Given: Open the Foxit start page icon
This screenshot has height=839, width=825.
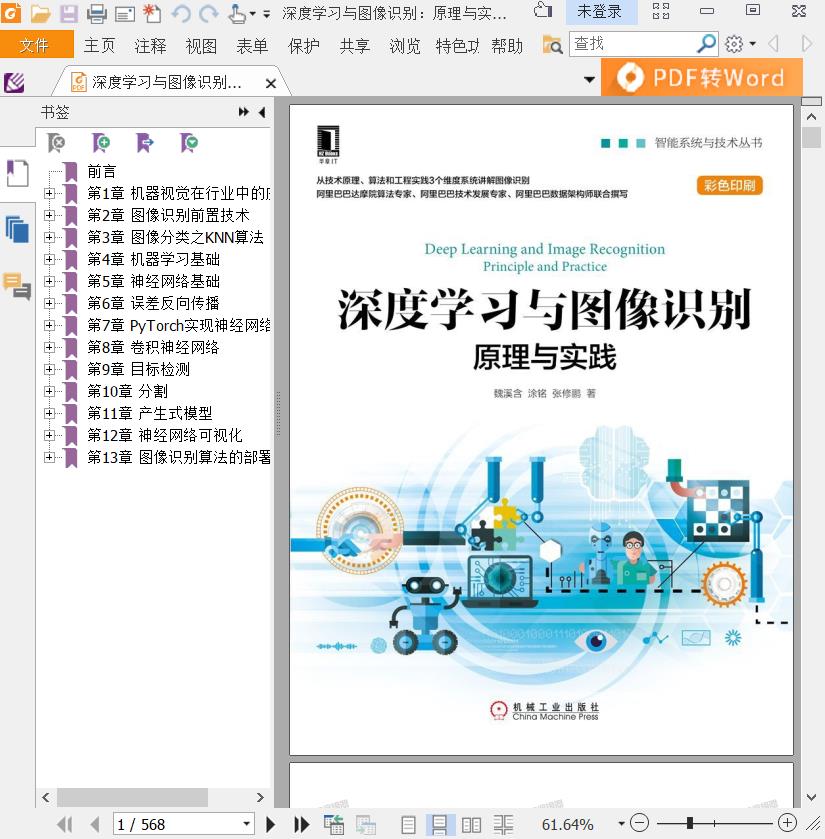Looking at the screenshot, I should [14, 82].
